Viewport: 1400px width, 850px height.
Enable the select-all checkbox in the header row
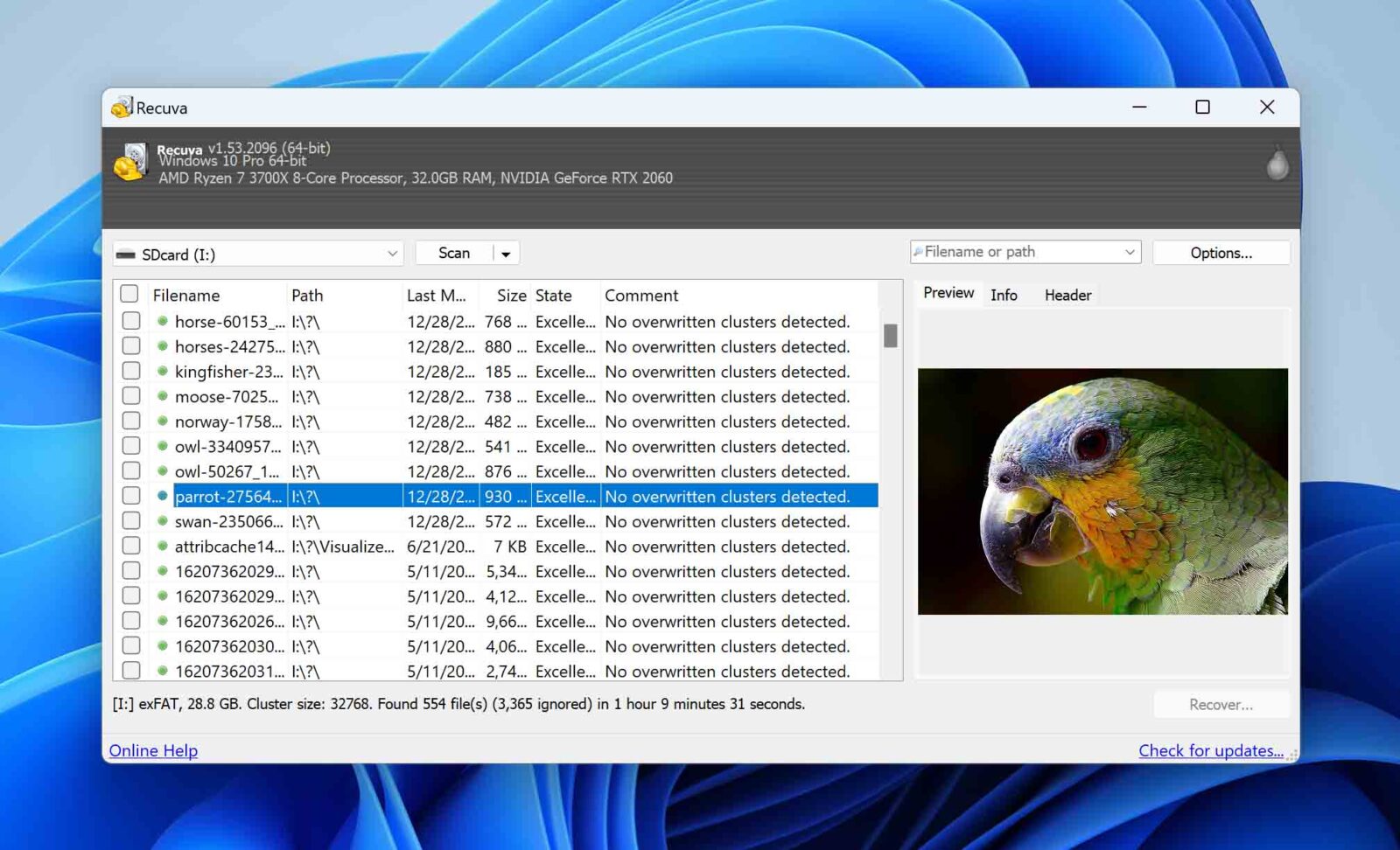[x=129, y=295]
